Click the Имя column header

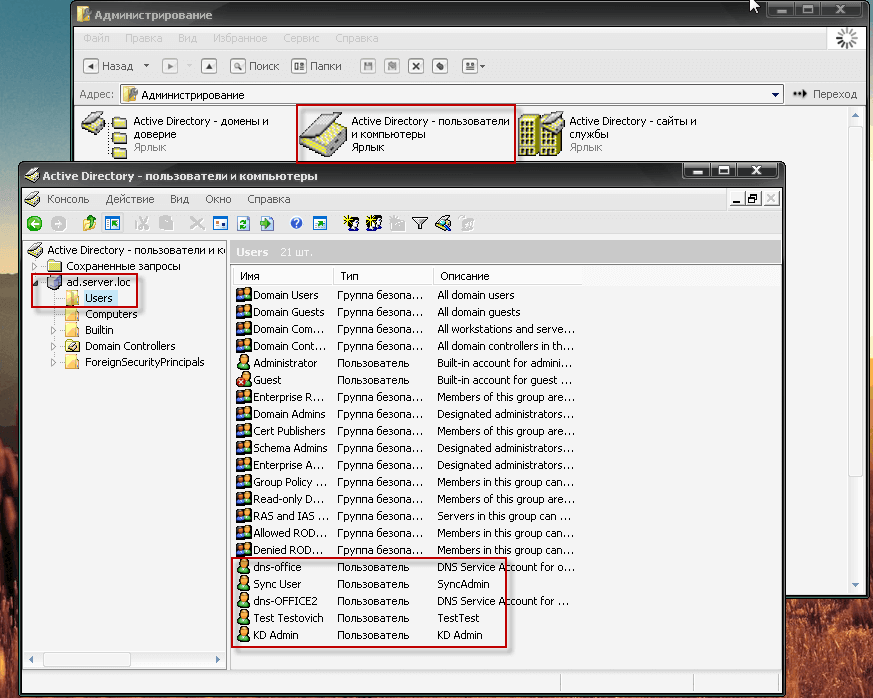[282, 275]
